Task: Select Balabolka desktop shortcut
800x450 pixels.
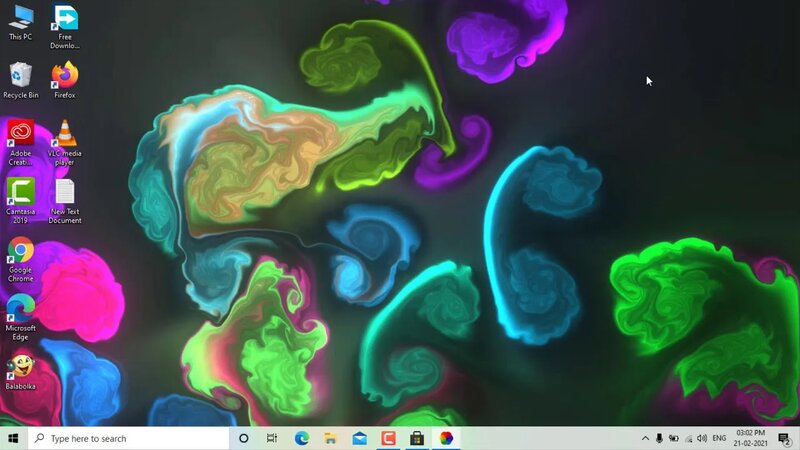Action: [20, 372]
